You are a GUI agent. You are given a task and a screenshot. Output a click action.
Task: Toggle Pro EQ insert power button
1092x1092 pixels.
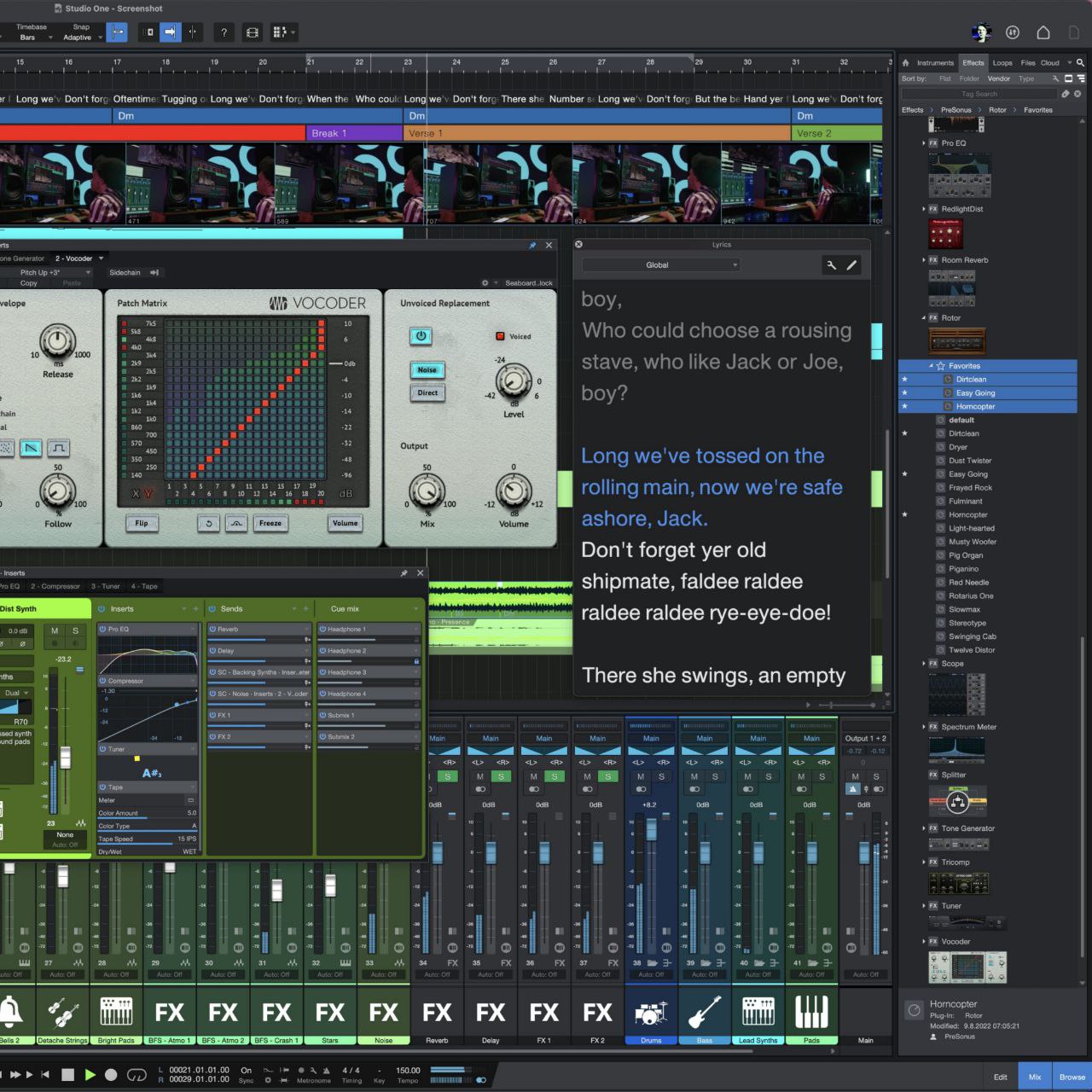[x=103, y=629]
